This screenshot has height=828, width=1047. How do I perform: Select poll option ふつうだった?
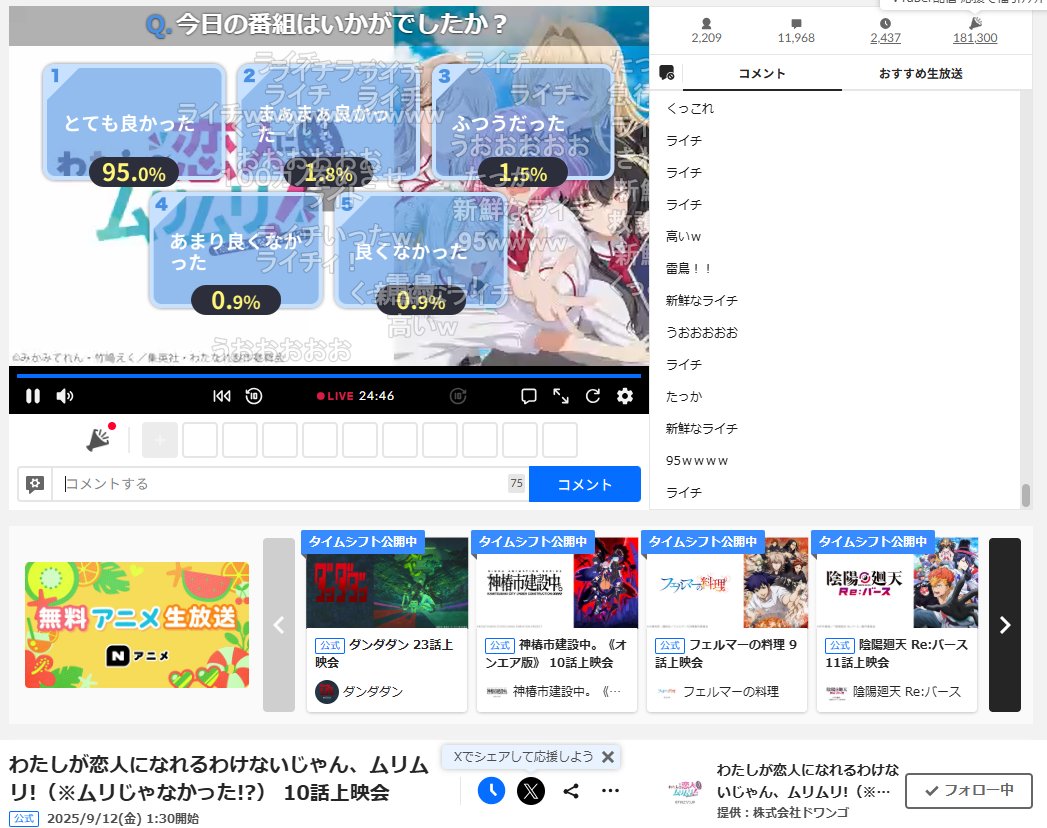tap(522, 123)
